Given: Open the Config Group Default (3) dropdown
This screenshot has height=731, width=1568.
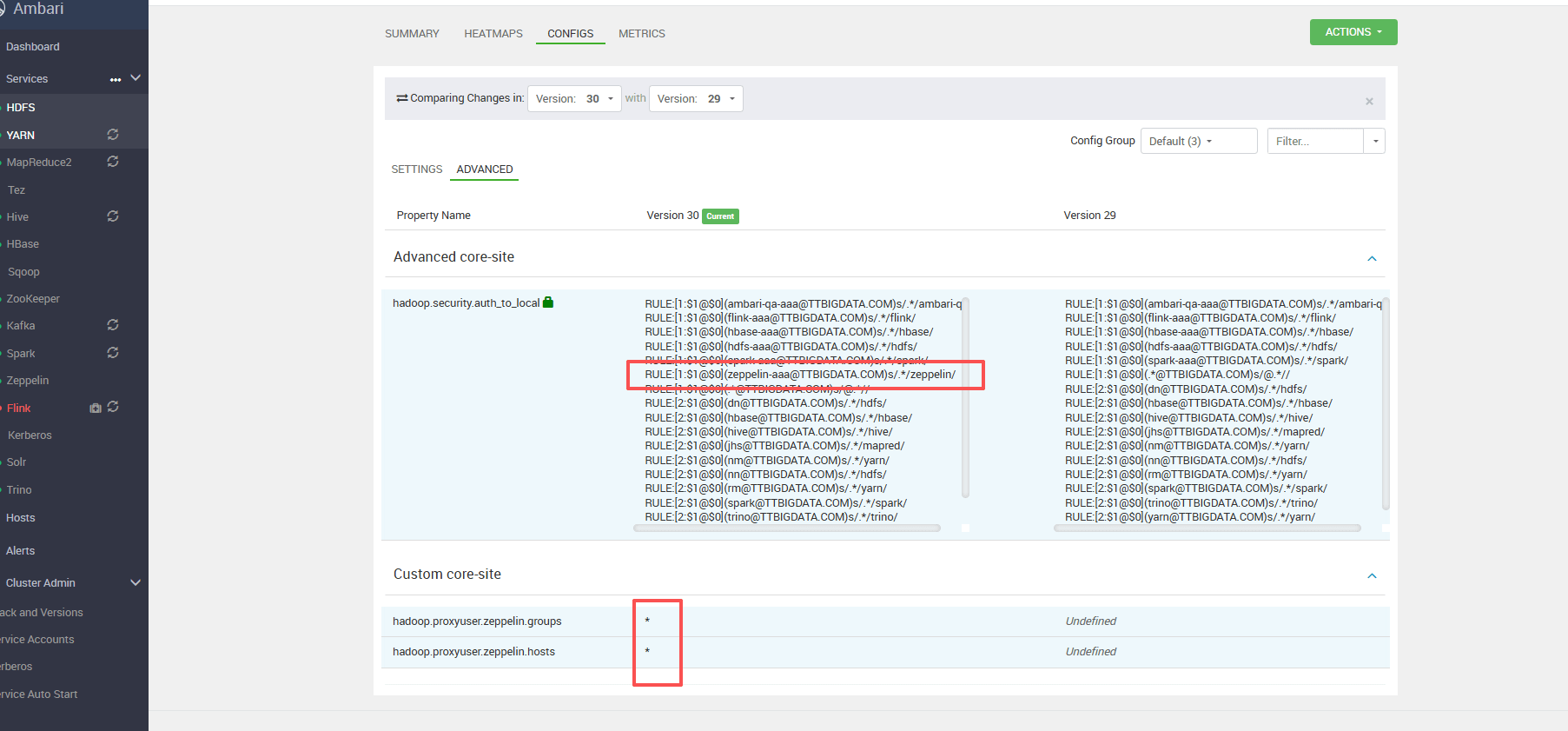Looking at the screenshot, I should pos(1201,141).
